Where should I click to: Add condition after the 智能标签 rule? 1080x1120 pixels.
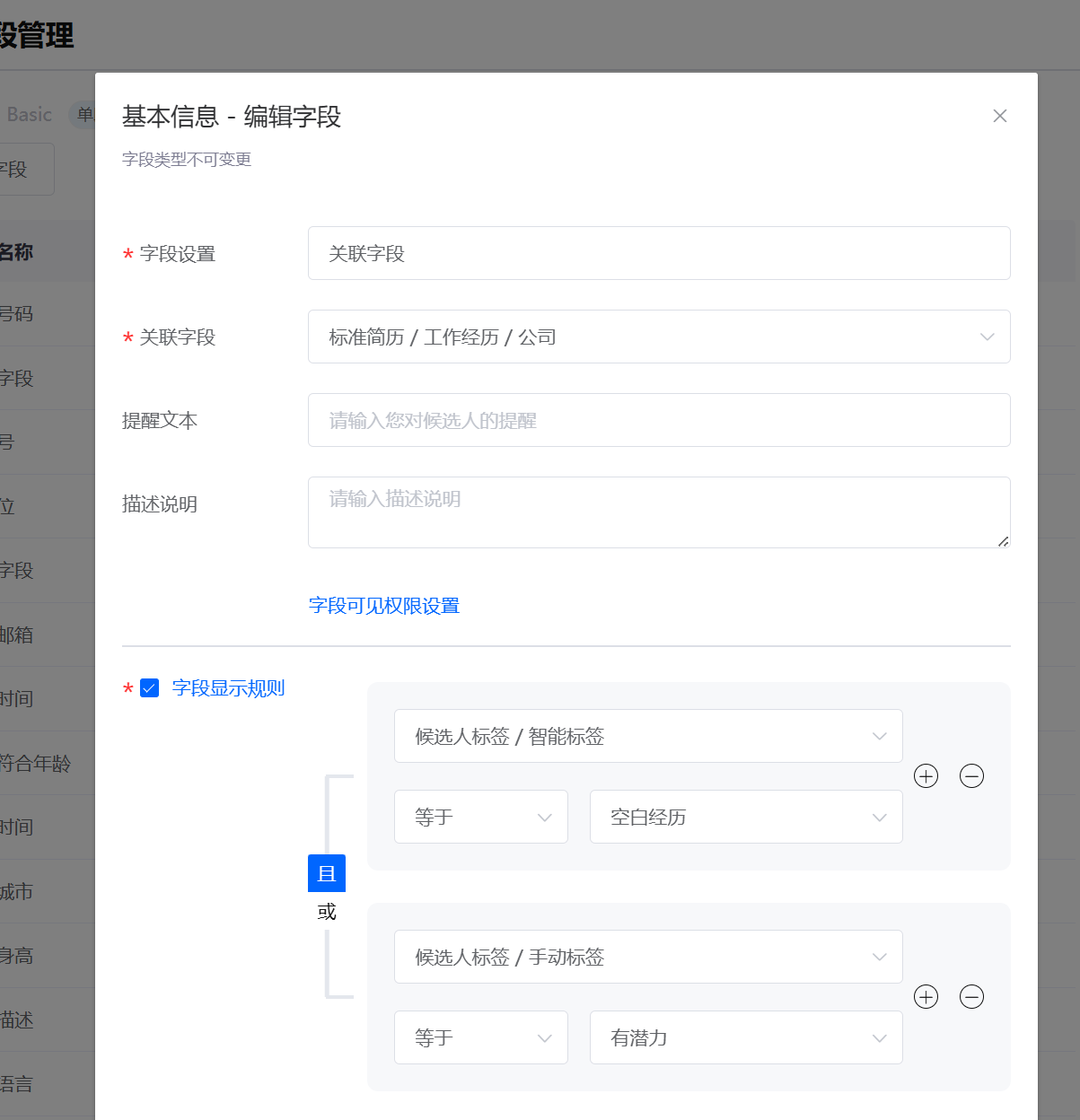pyautogui.click(x=926, y=776)
